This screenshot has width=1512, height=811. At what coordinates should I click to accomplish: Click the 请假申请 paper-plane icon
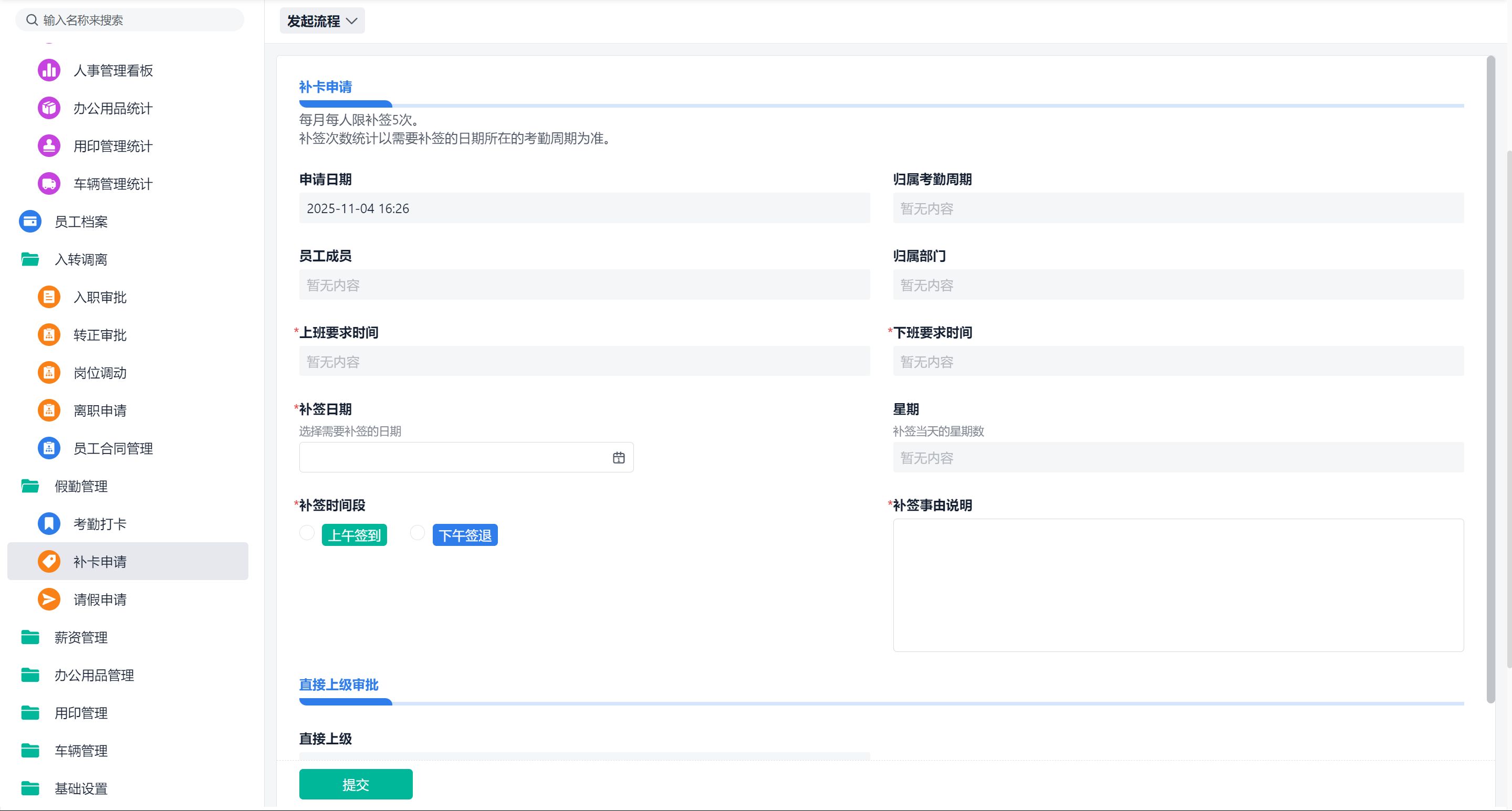click(49, 599)
